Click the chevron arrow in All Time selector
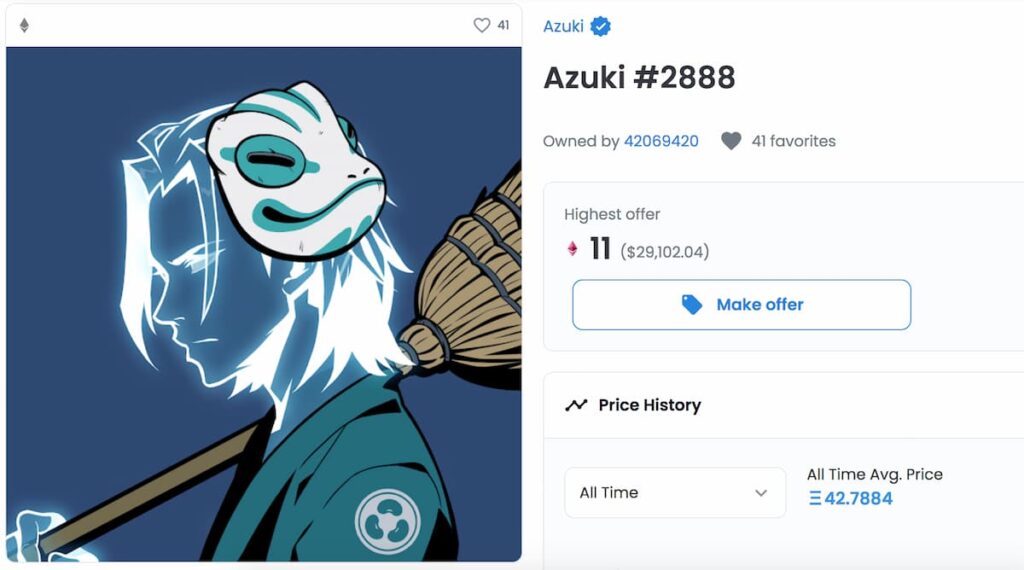1024x570 pixels. [x=761, y=493]
